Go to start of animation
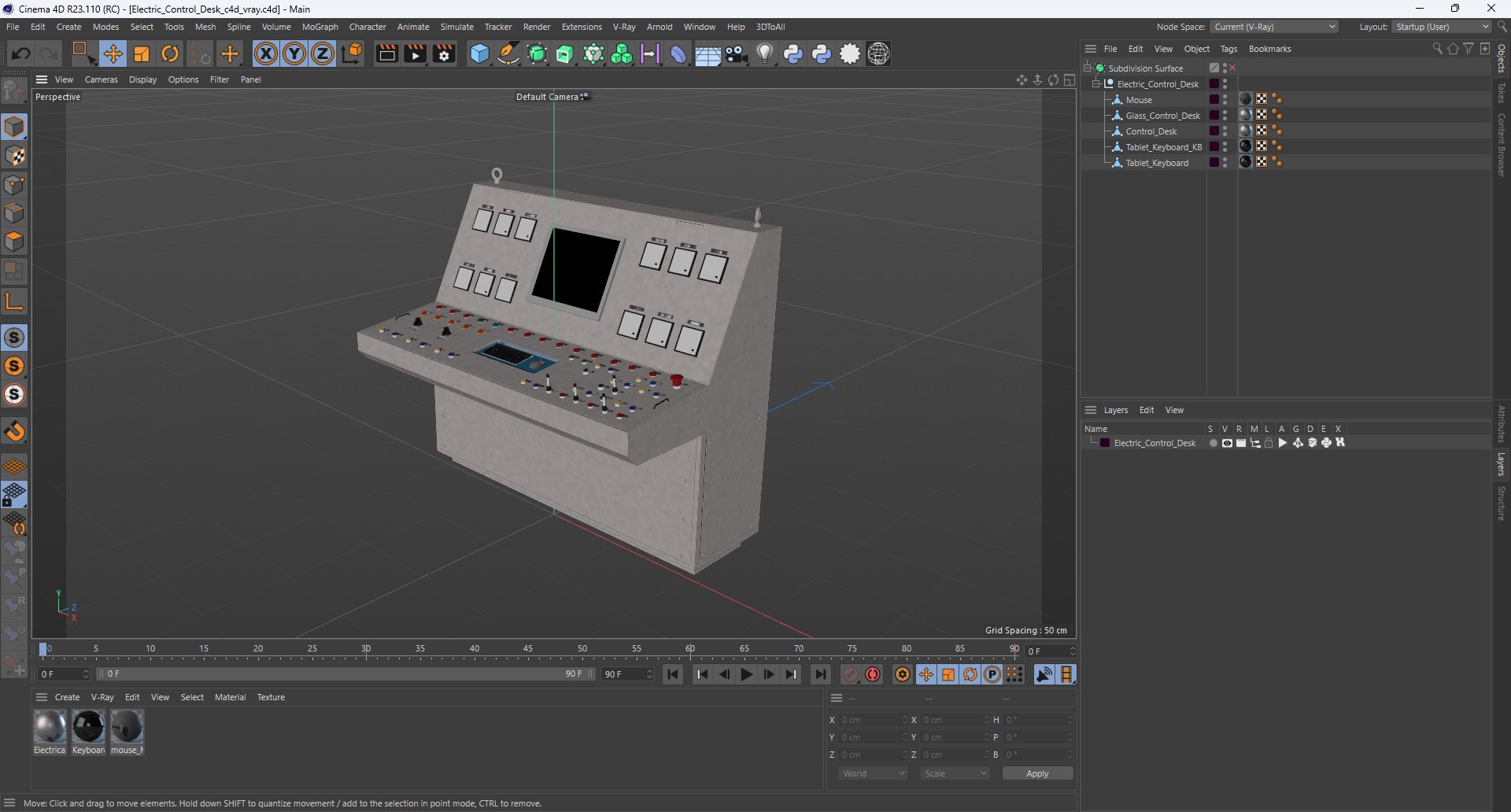The height and width of the screenshot is (812, 1511). (x=673, y=674)
